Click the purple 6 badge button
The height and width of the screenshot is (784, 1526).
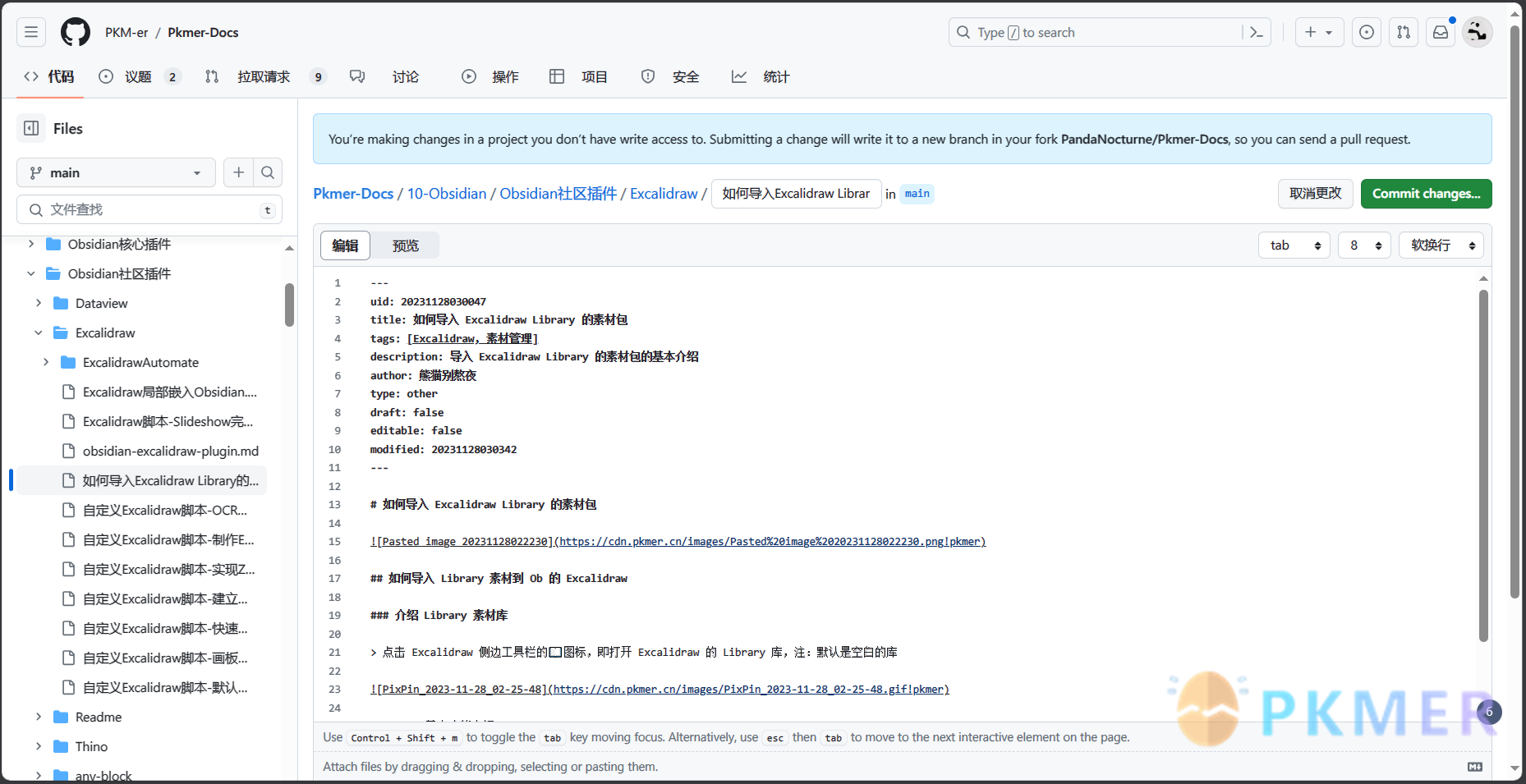1489,712
